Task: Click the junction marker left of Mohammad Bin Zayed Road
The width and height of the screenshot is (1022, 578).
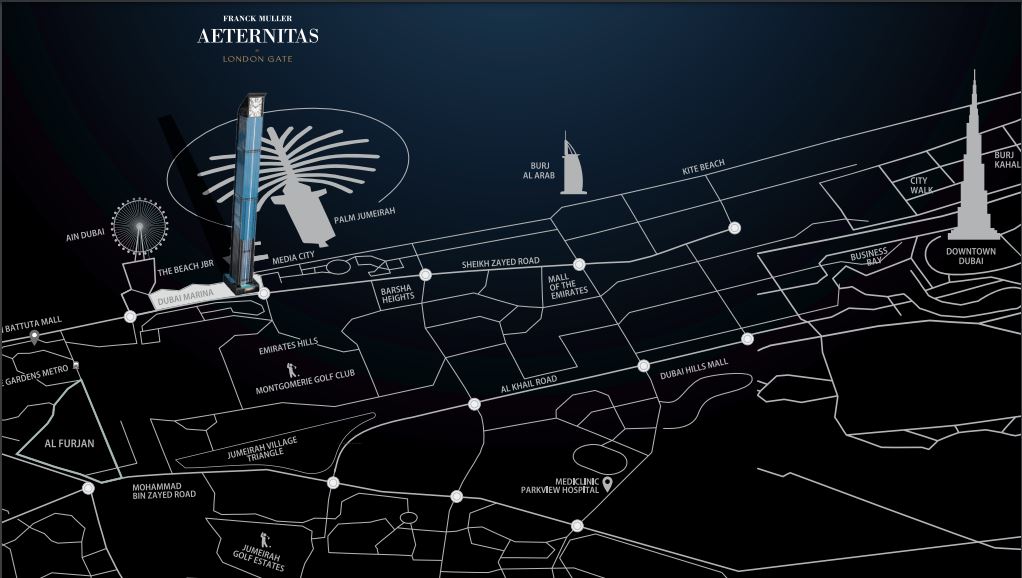Action: [88, 488]
